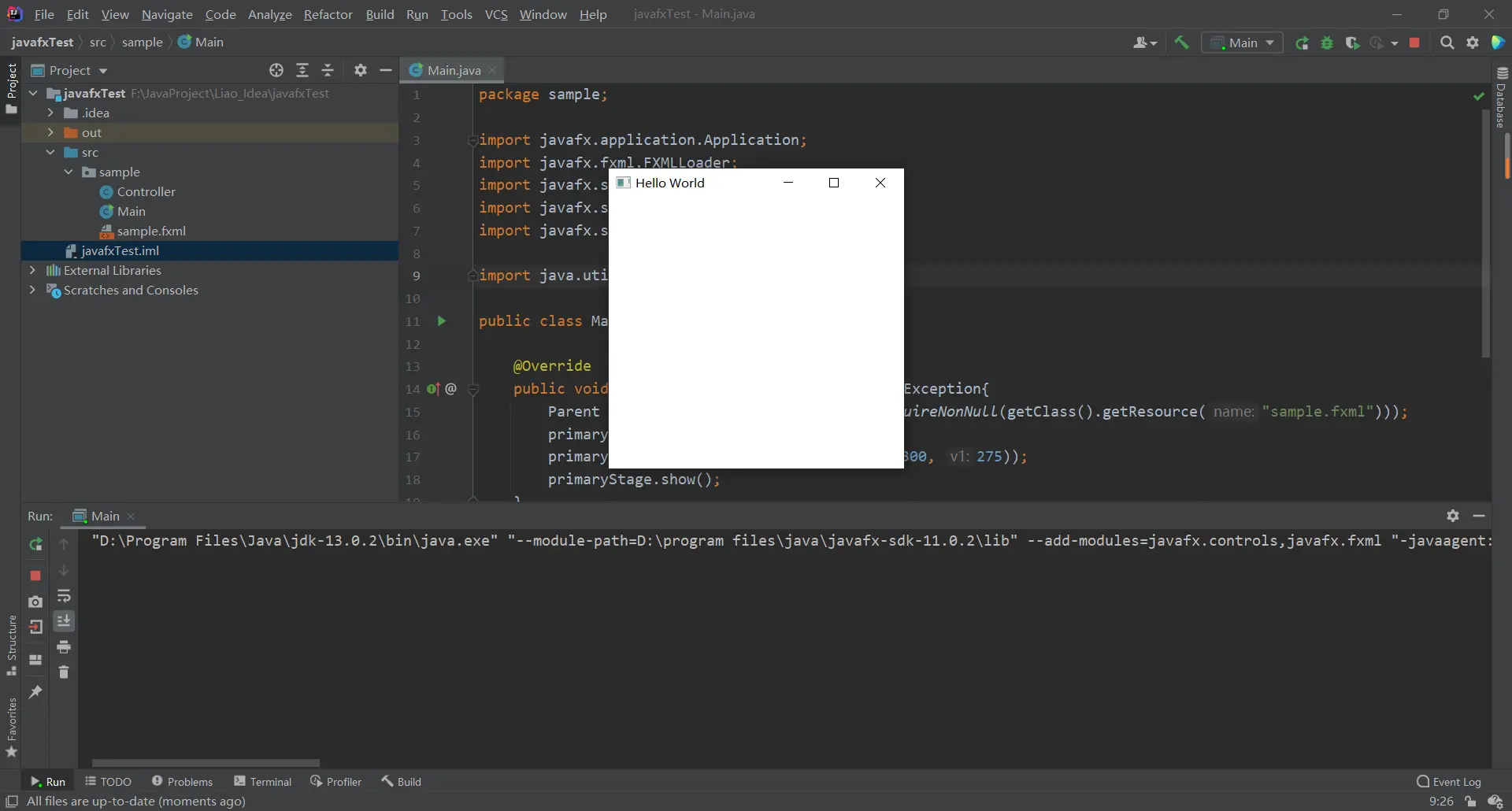Open the Refactor menu
Screen dimensions: 1512x811
pos(328,15)
